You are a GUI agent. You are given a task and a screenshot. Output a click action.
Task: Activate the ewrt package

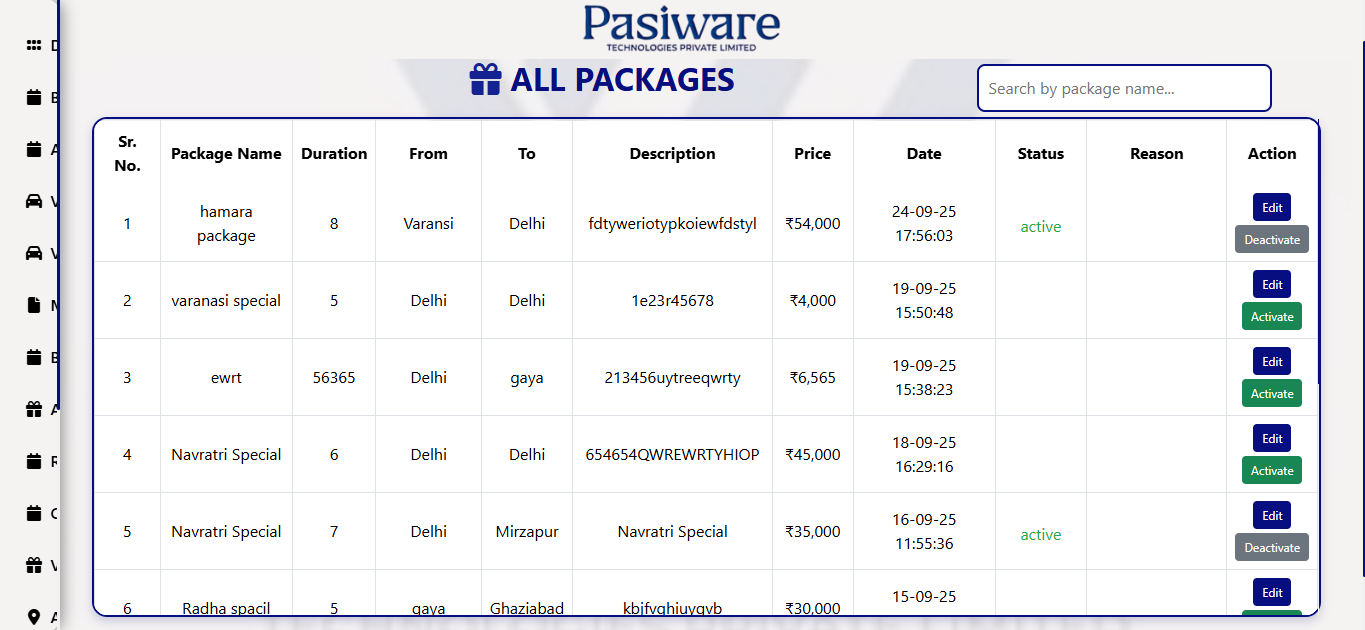coord(1271,393)
